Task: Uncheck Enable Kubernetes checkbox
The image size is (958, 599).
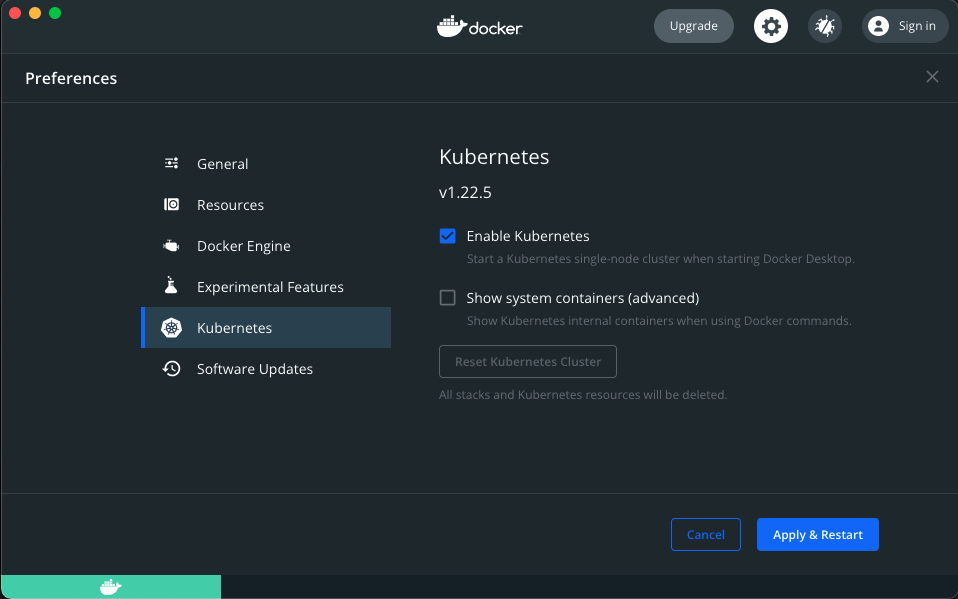Action: pyautogui.click(x=447, y=236)
